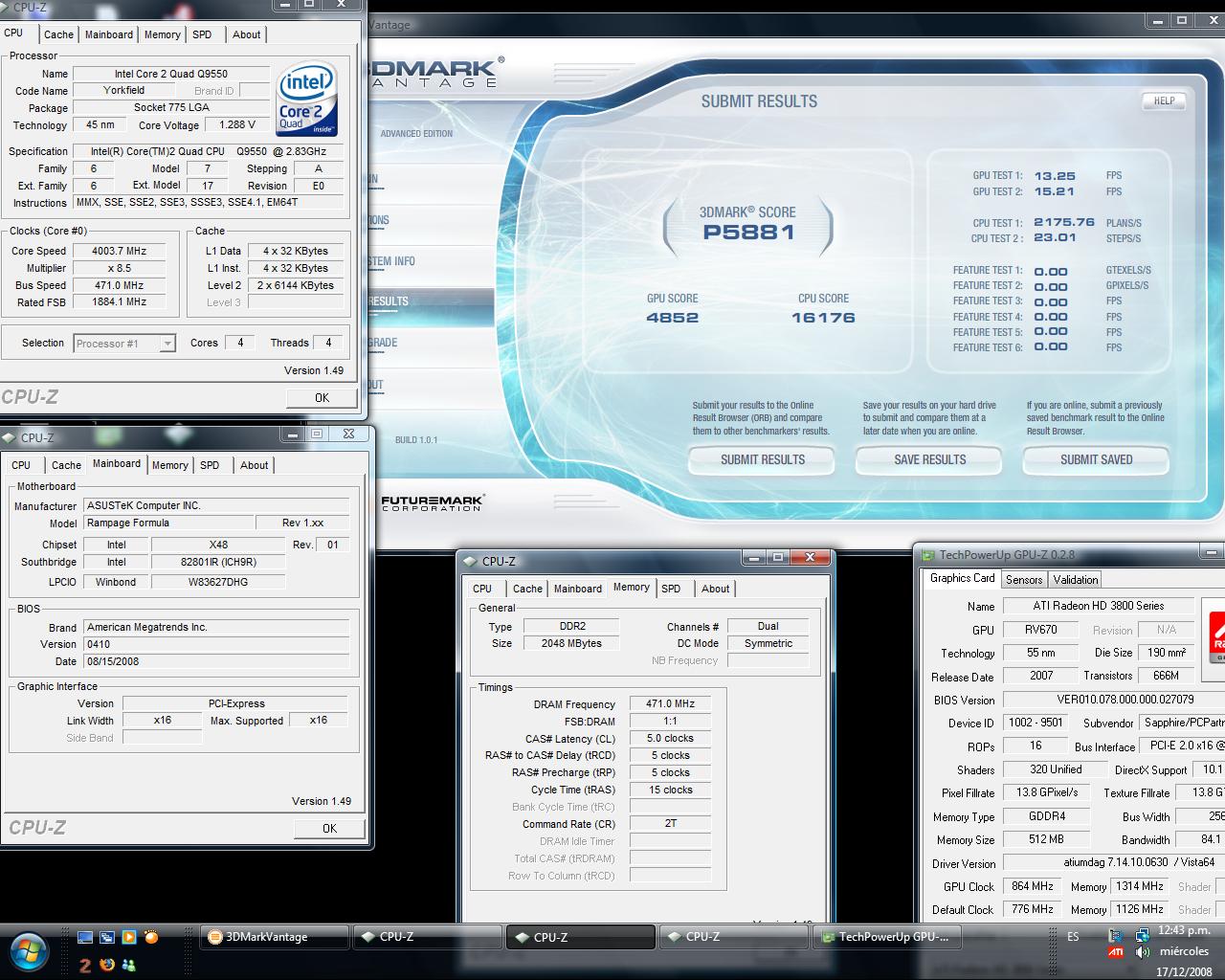
Task: Click the 3DMark score P5881
Action: (748, 232)
